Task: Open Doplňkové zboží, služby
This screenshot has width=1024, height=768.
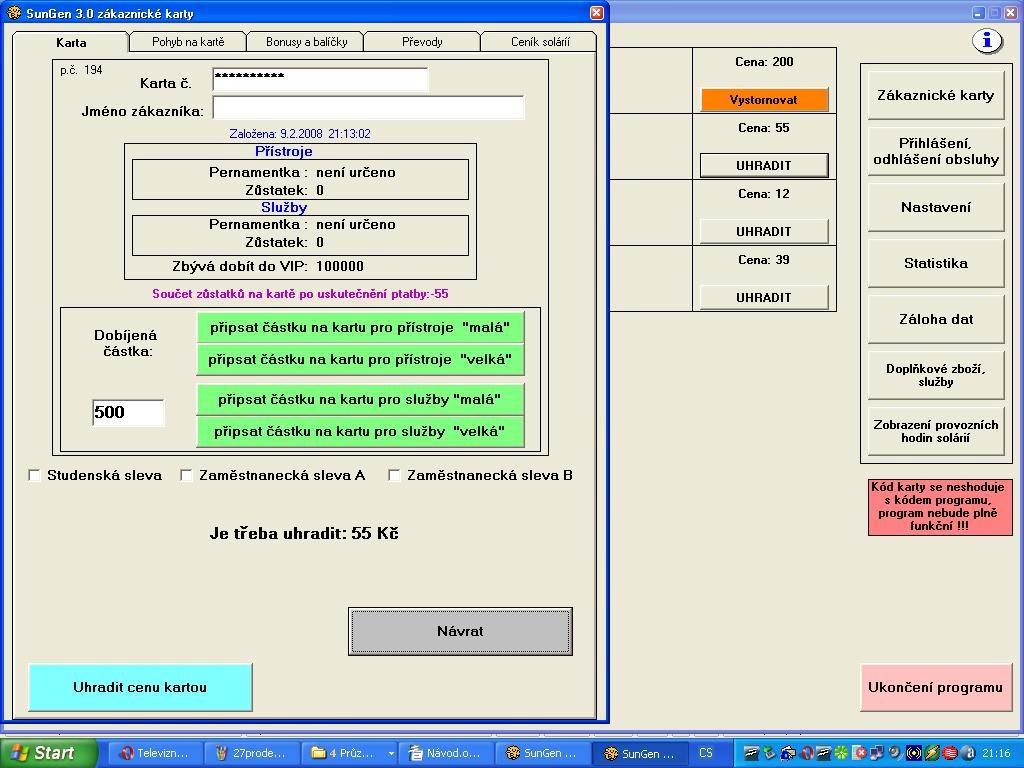Action: click(936, 376)
